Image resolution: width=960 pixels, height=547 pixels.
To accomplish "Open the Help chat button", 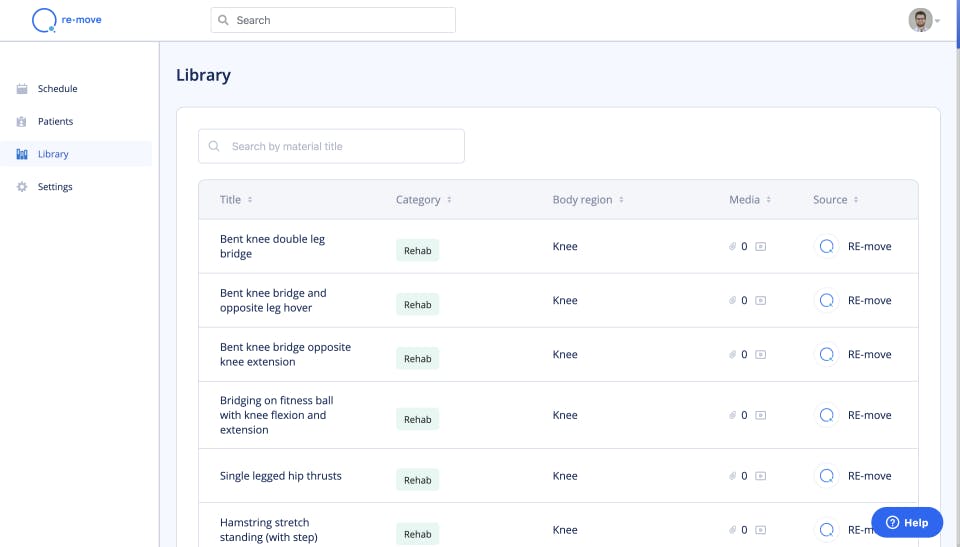I will [x=907, y=522].
